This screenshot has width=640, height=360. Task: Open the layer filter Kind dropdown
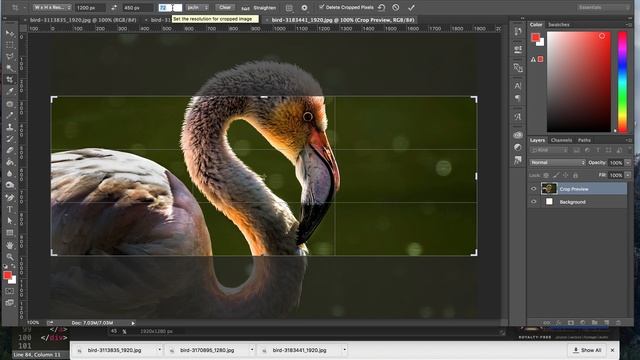click(x=549, y=150)
